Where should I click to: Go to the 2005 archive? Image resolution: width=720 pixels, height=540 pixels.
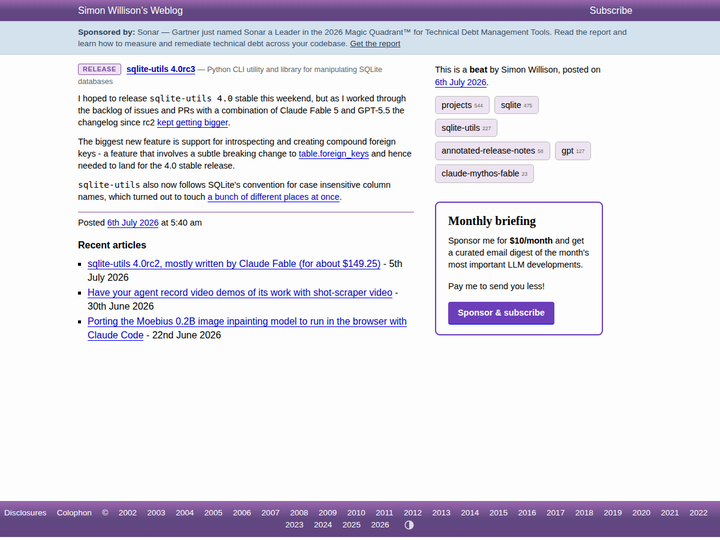(x=213, y=513)
